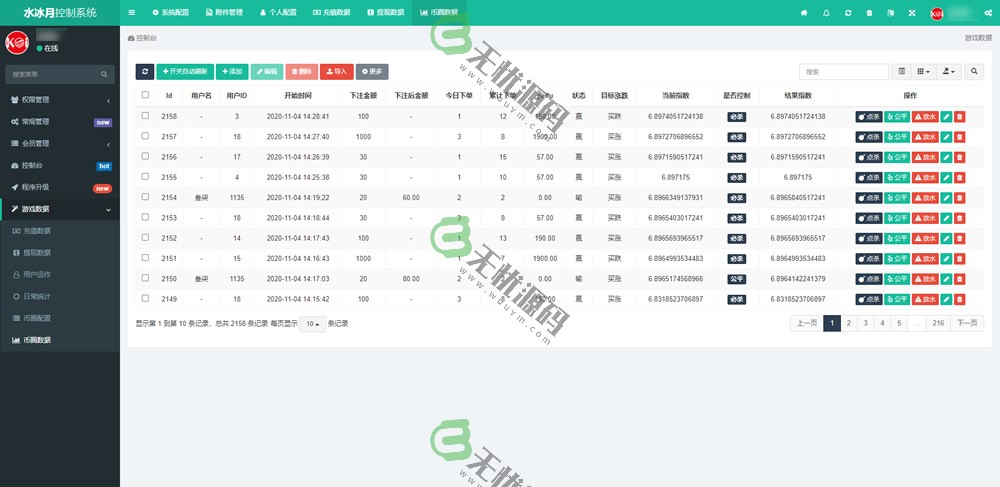Check the box for row Id 2158

pyautogui.click(x=145, y=115)
